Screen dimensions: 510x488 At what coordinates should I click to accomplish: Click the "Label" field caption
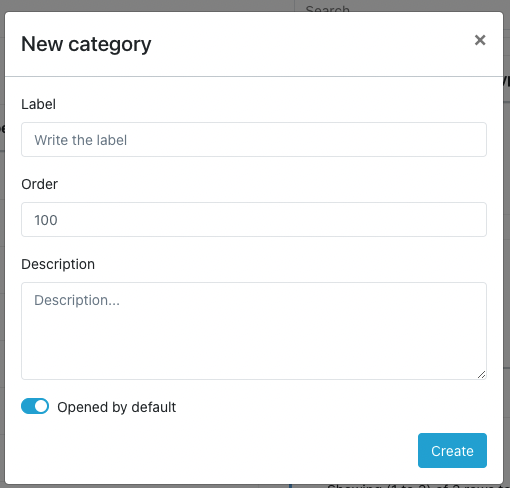[x=38, y=104]
